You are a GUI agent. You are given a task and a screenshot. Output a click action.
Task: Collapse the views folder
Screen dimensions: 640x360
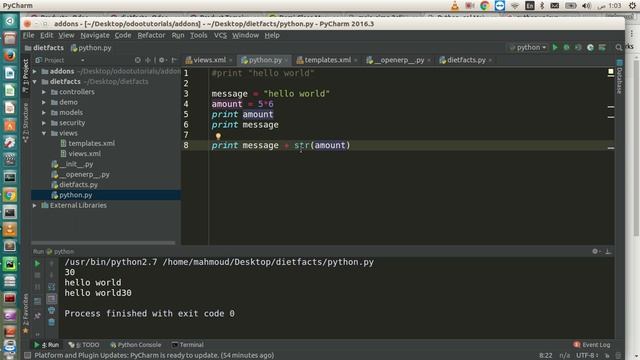coord(44,133)
